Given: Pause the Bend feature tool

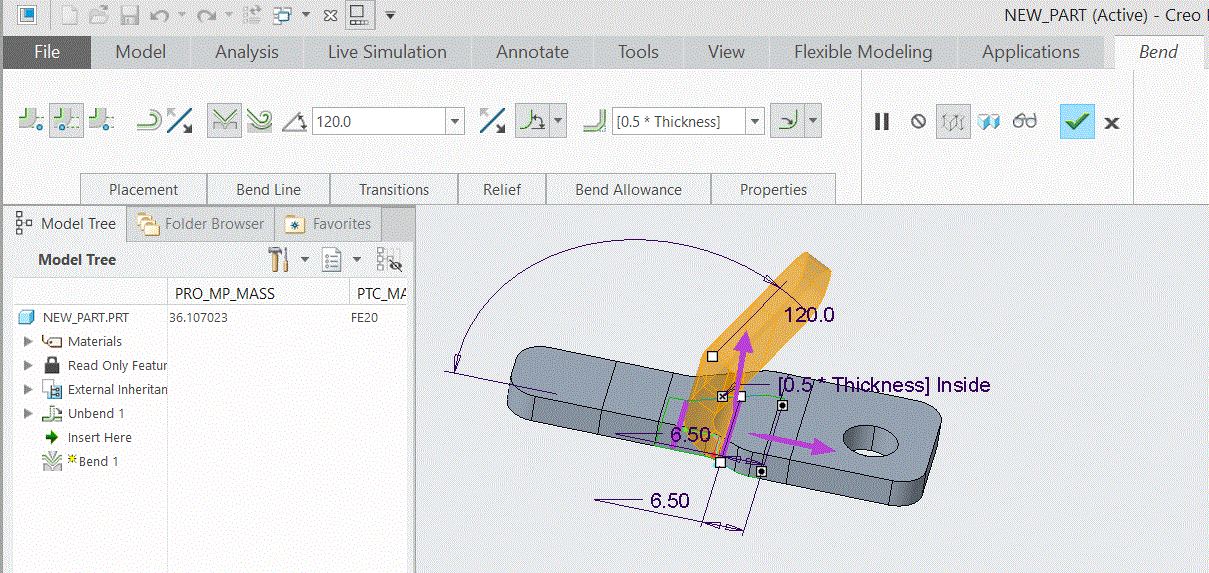Looking at the screenshot, I should pos(881,121).
